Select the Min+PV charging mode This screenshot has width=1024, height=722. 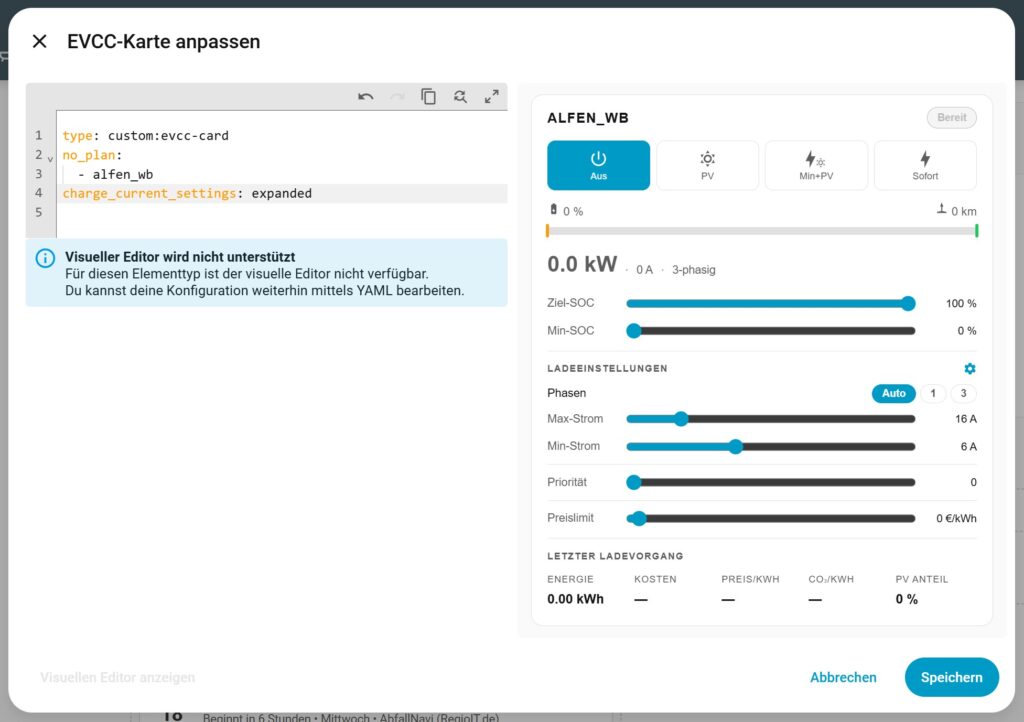pyautogui.click(x=816, y=165)
